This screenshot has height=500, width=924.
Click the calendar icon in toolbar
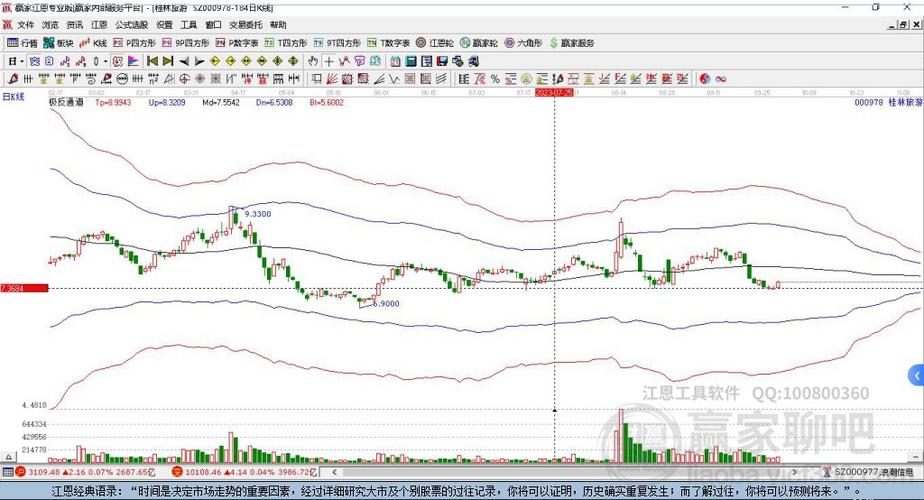pyautogui.click(x=395, y=61)
